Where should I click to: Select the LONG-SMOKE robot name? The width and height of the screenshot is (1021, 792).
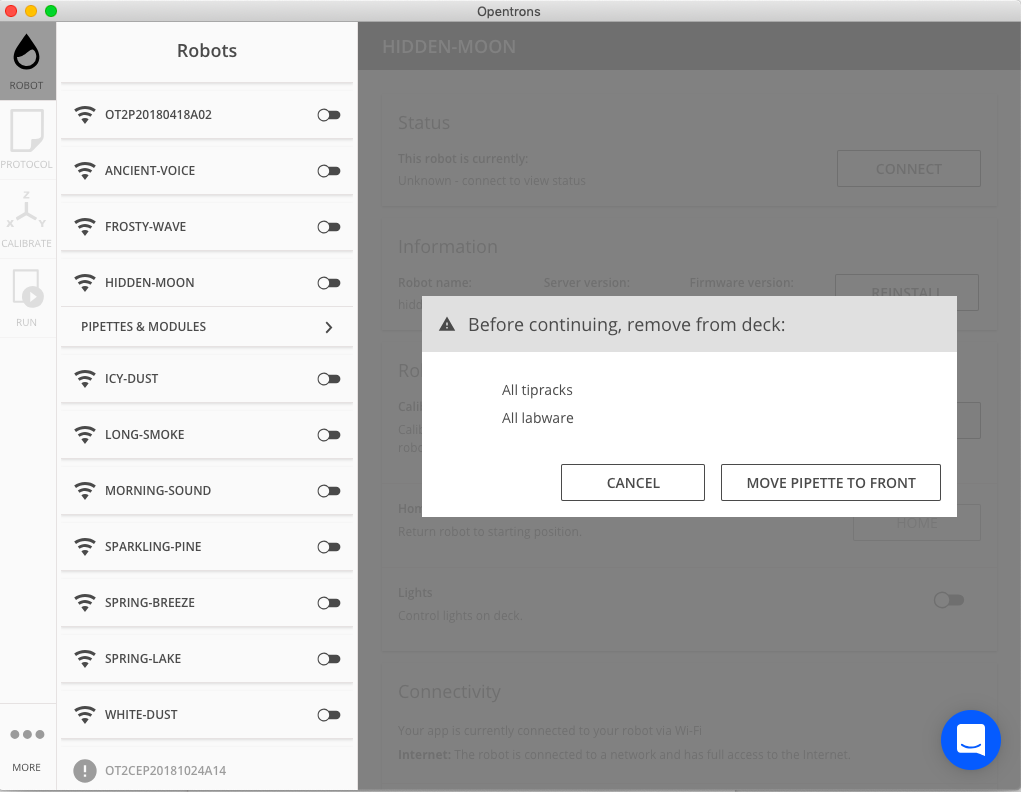coord(145,434)
